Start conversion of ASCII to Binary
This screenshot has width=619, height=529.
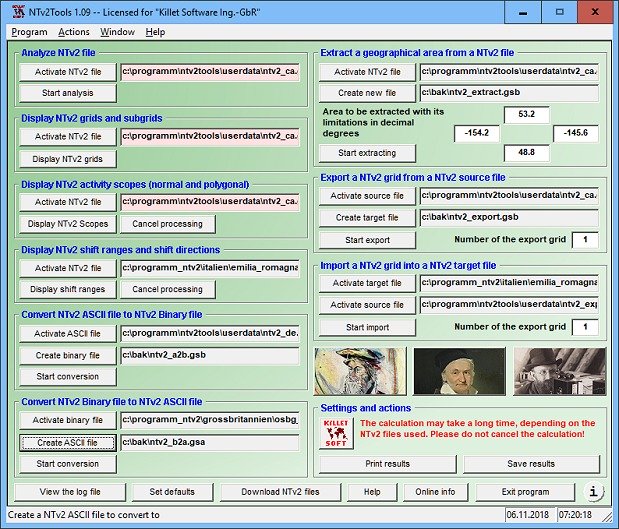[68, 377]
